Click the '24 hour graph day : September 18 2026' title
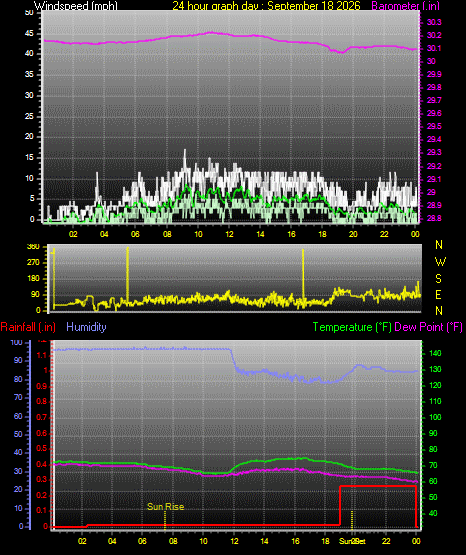466x555 pixels. pos(266,6)
